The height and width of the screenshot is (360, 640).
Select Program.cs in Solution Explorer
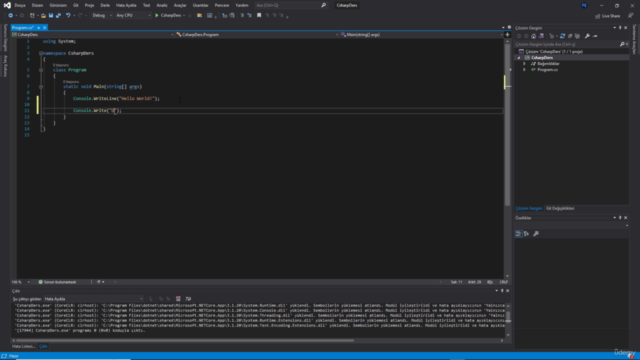click(547, 70)
